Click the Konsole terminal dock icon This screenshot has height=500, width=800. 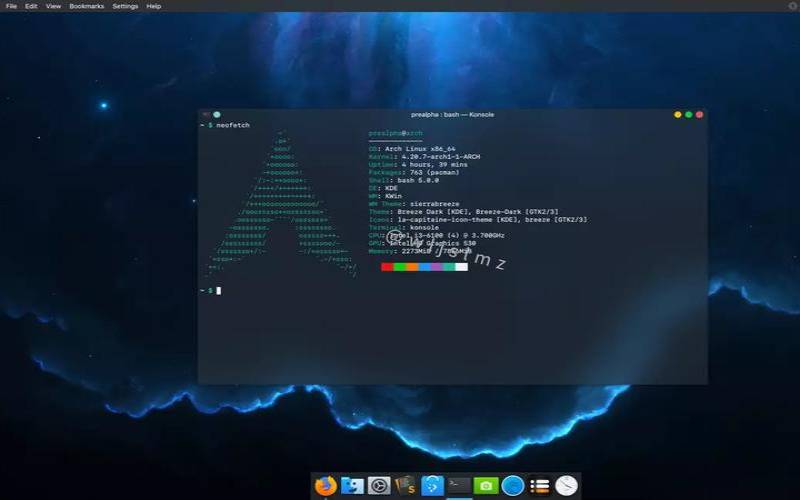point(459,485)
